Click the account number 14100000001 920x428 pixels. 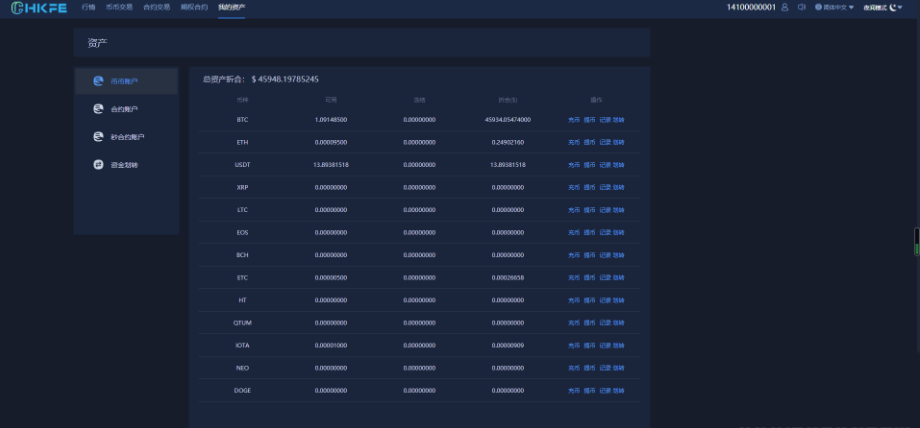(x=751, y=7)
